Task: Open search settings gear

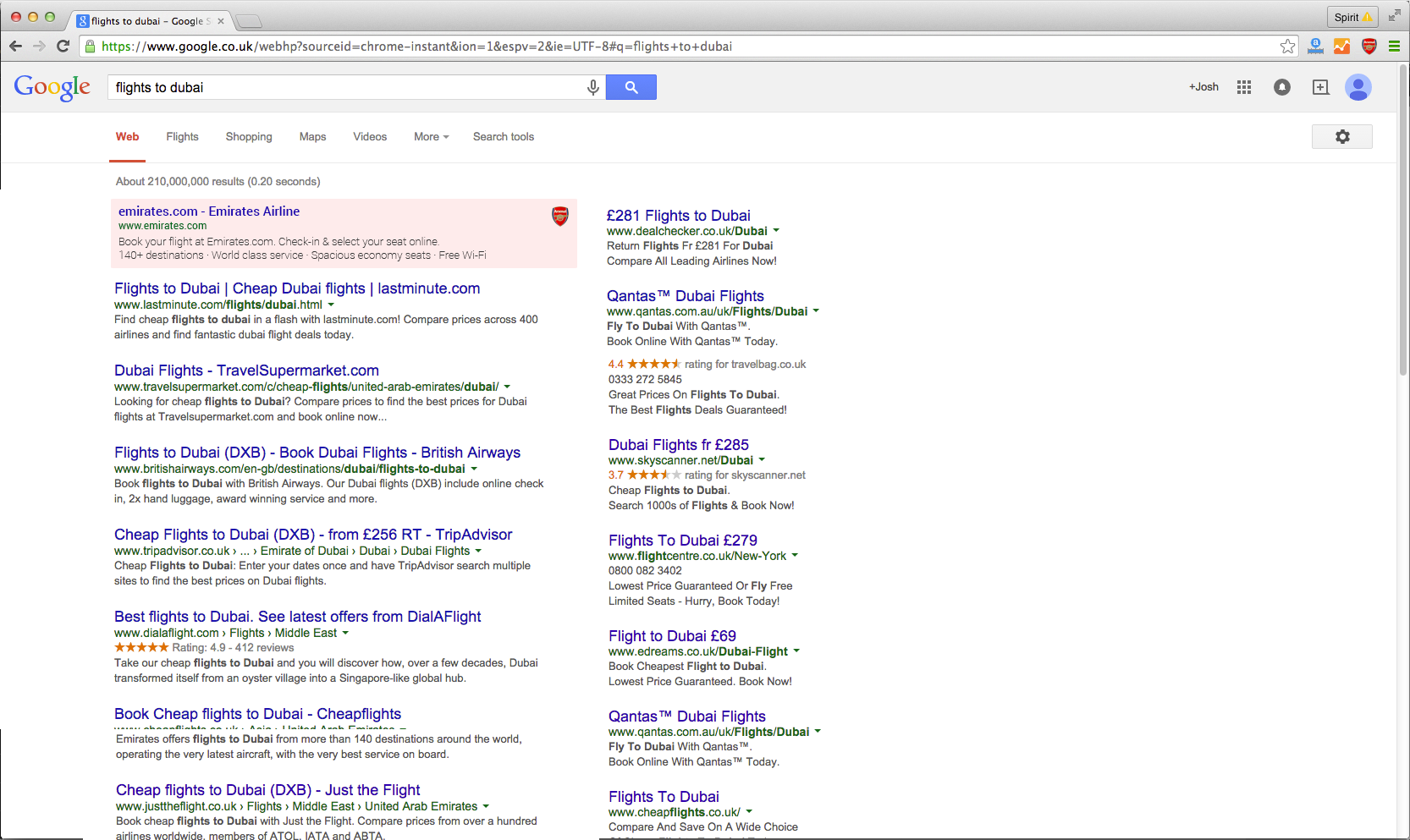Action: (1342, 136)
